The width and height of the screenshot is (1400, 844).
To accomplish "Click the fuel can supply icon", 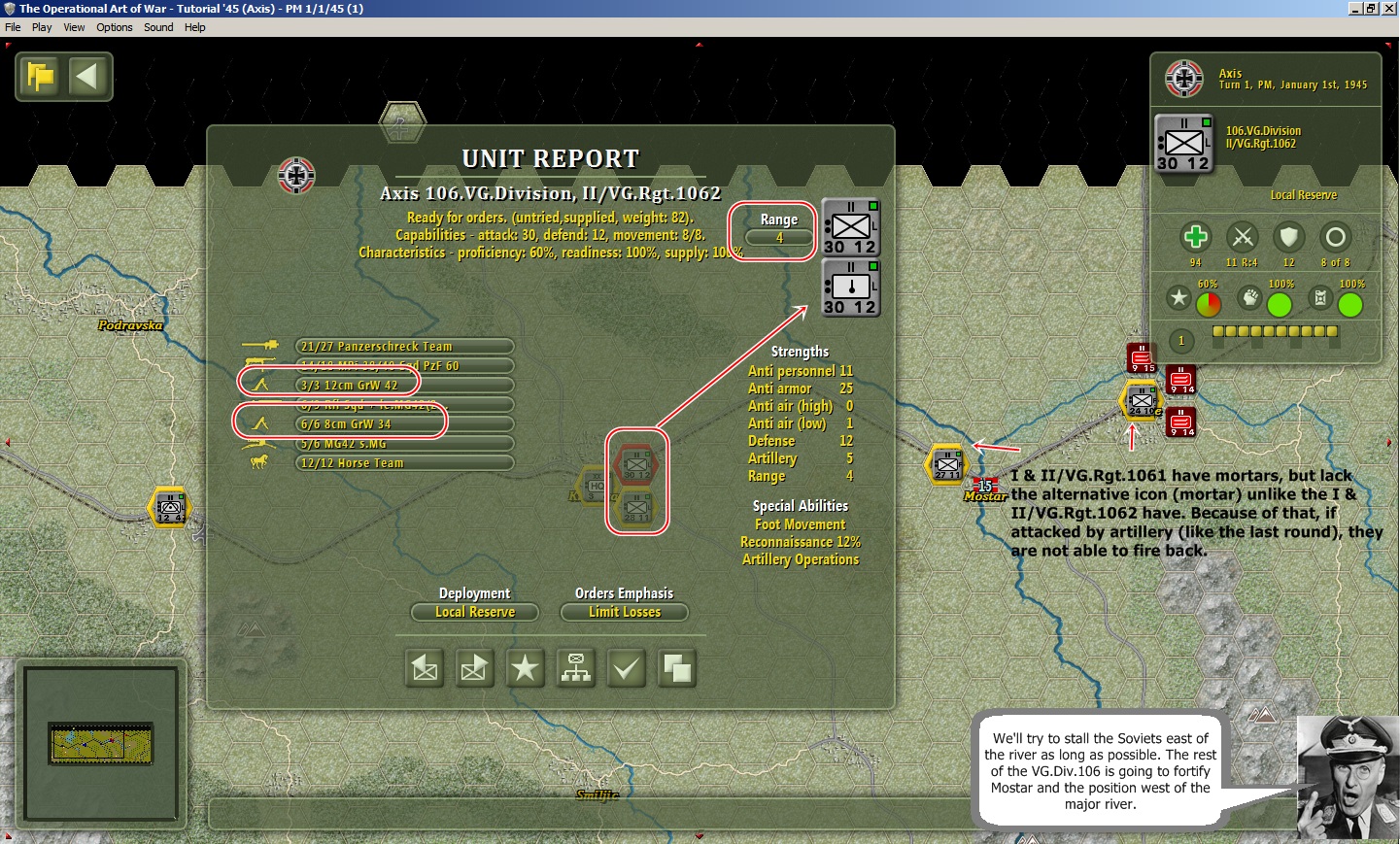I will (1320, 298).
